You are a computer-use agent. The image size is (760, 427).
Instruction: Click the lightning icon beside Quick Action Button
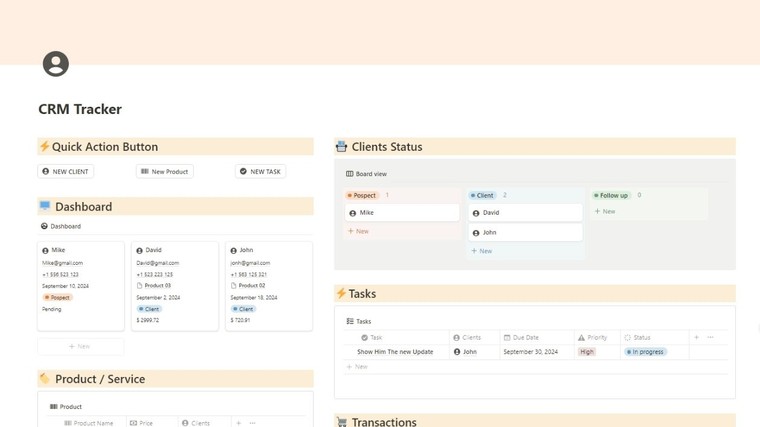[44, 146]
